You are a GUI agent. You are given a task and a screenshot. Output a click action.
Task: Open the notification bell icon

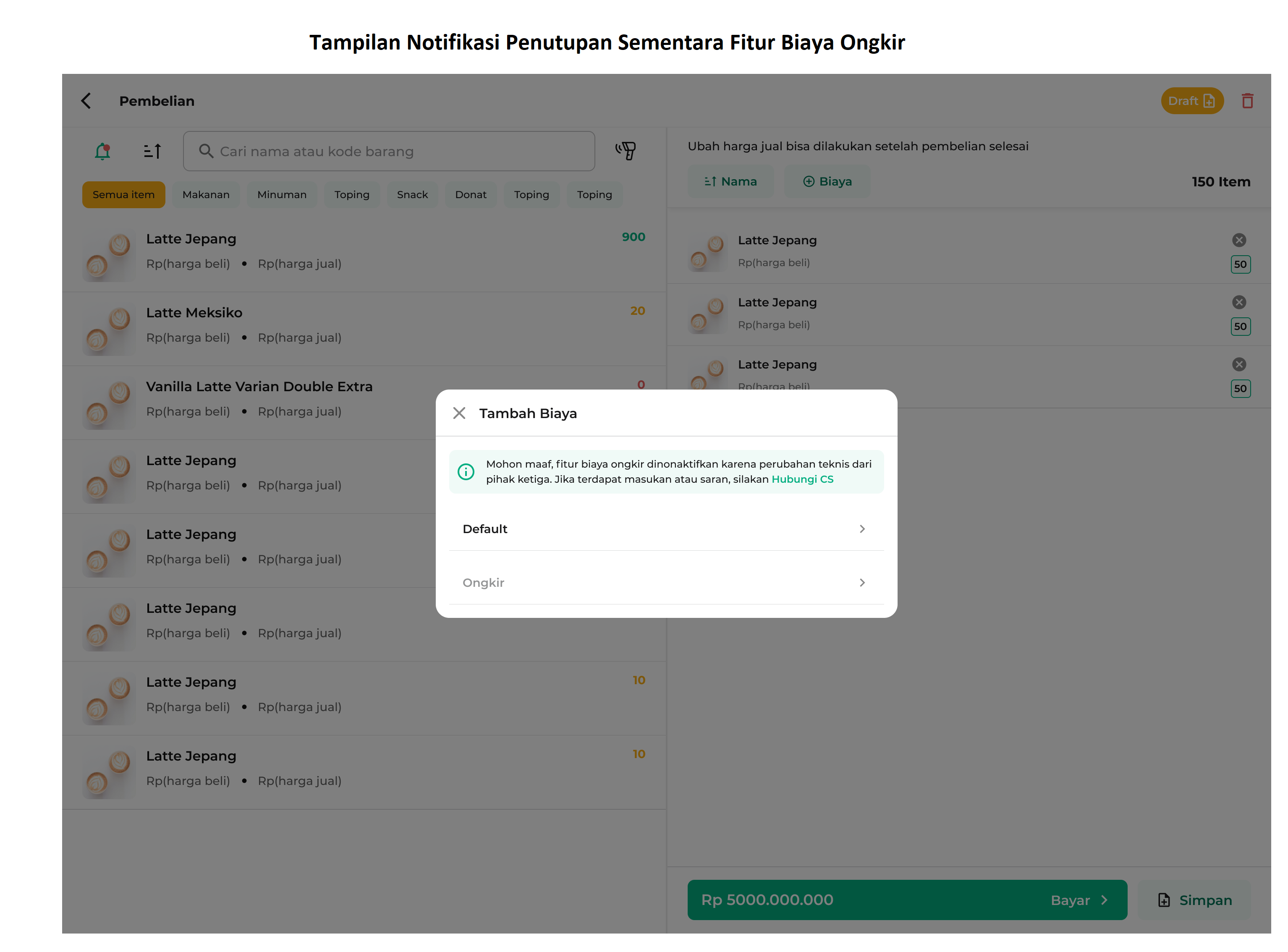[102, 151]
